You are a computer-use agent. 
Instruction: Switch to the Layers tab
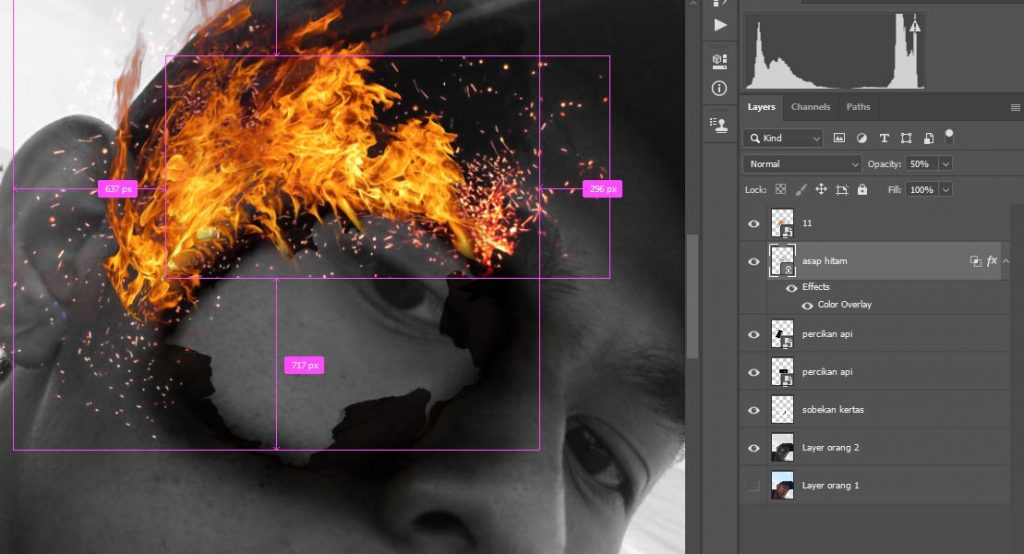pos(761,107)
